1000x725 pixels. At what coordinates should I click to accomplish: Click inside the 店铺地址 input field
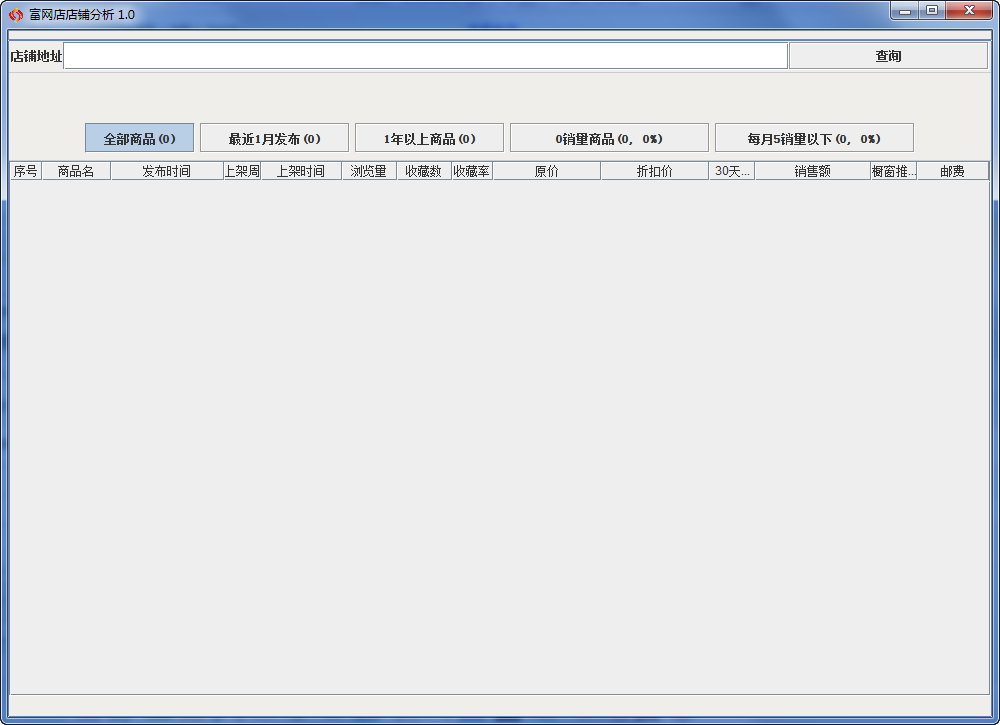425,56
